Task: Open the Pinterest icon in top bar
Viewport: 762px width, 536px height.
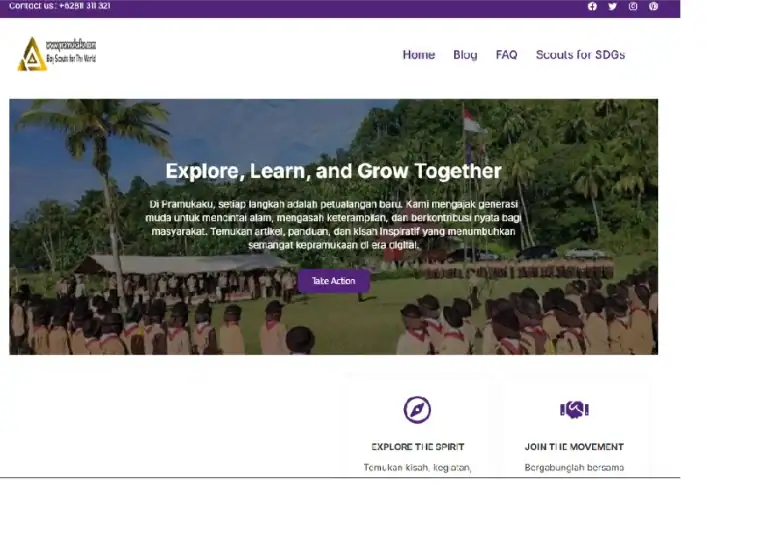Action: pyautogui.click(x=653, y=6)
